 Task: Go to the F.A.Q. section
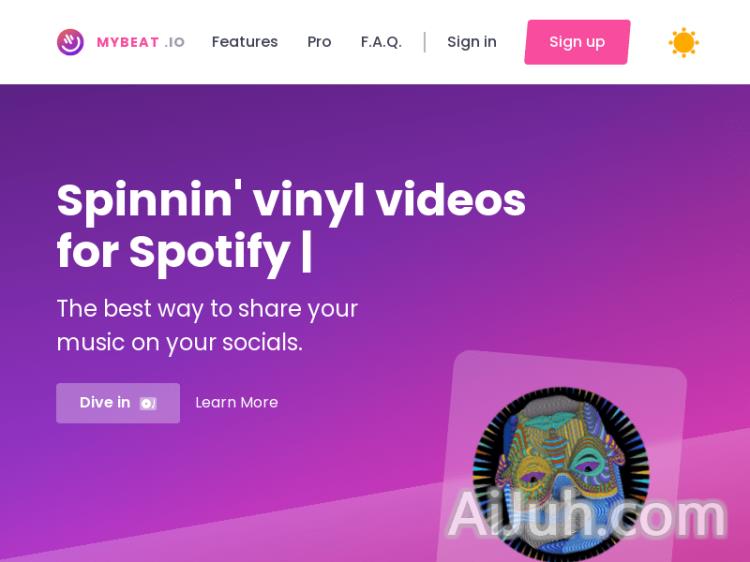click(x=381, y=42)
